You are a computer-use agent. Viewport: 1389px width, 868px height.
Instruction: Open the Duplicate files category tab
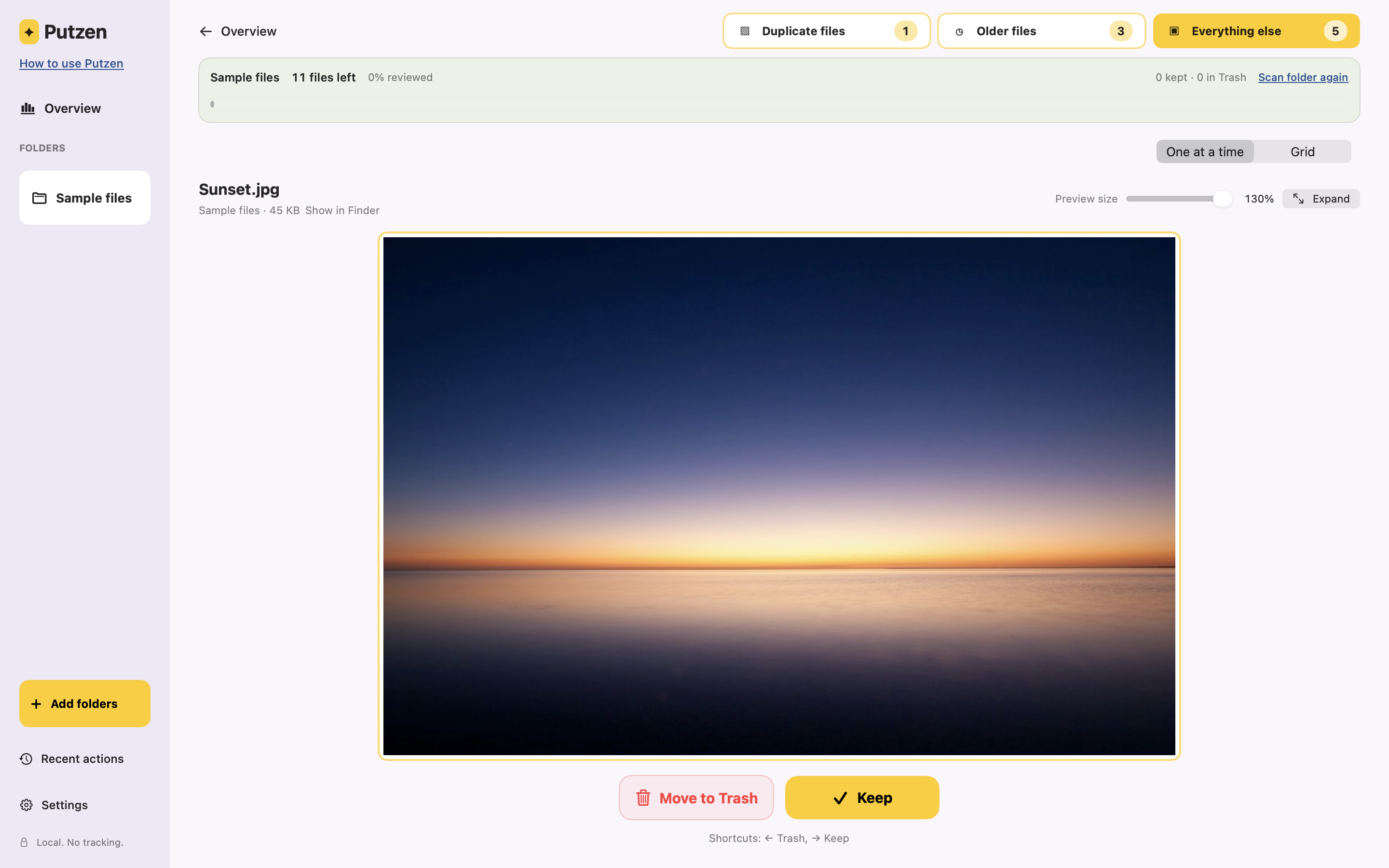[827, 31]
